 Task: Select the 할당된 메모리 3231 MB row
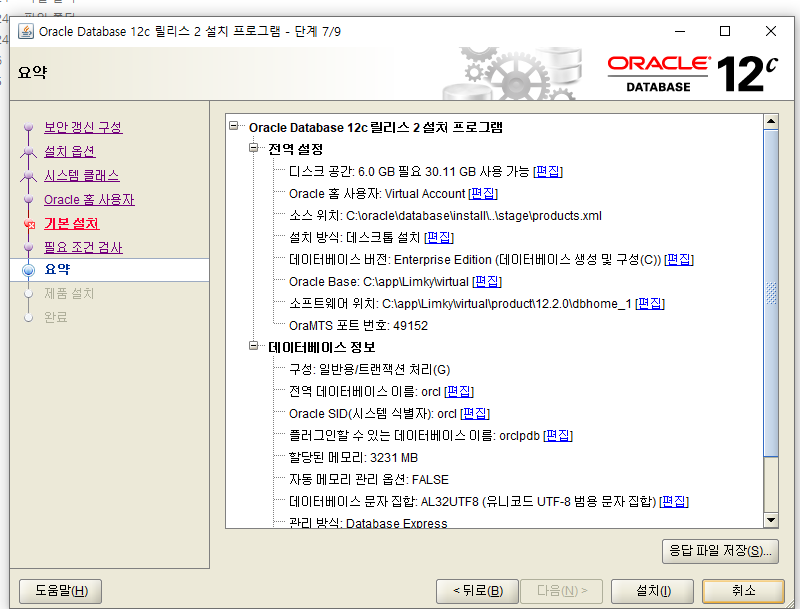tap(353, 458)
